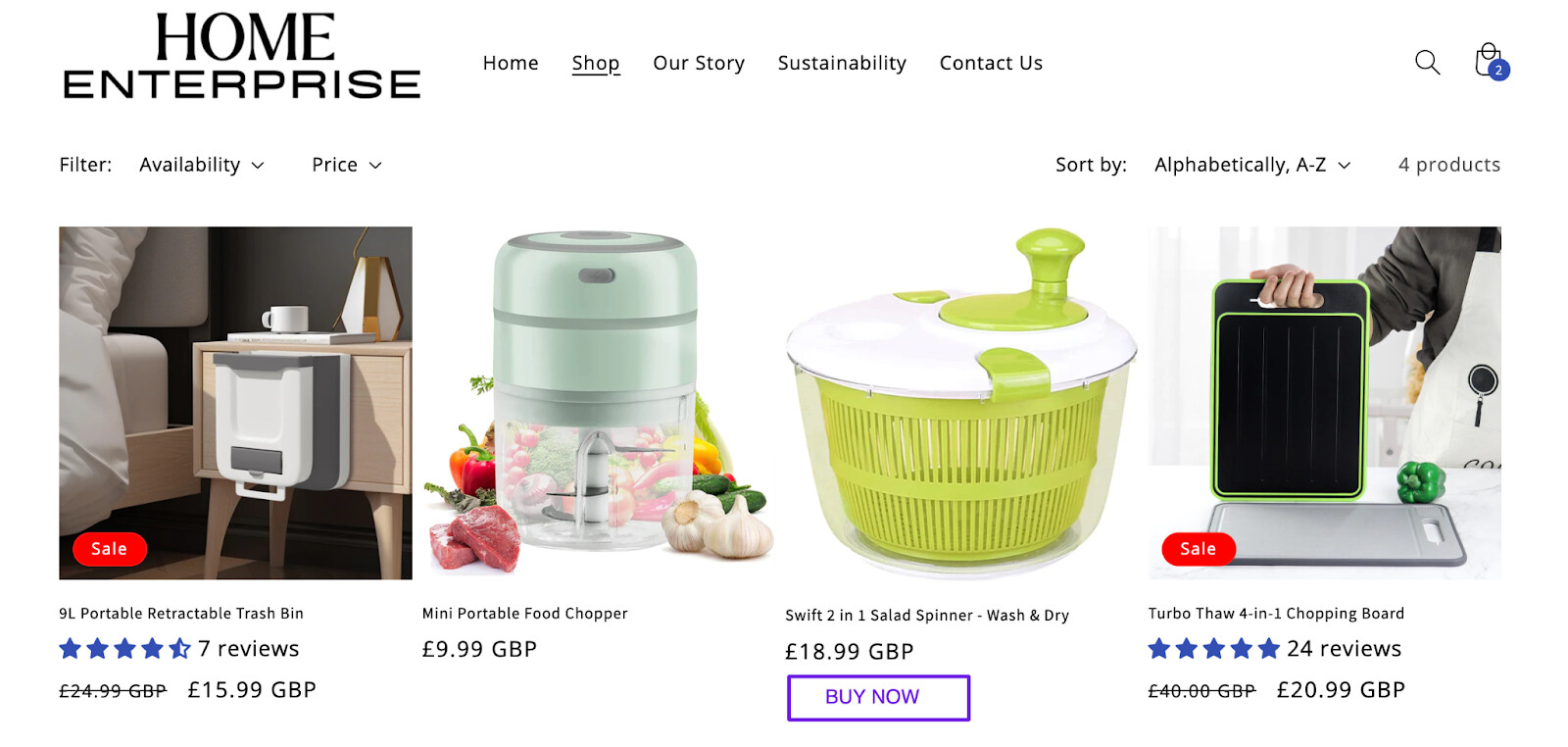This screenshot has width=1568, height=747.
Task: View the Food Chopper product image
Action: (x=598, y=402)
